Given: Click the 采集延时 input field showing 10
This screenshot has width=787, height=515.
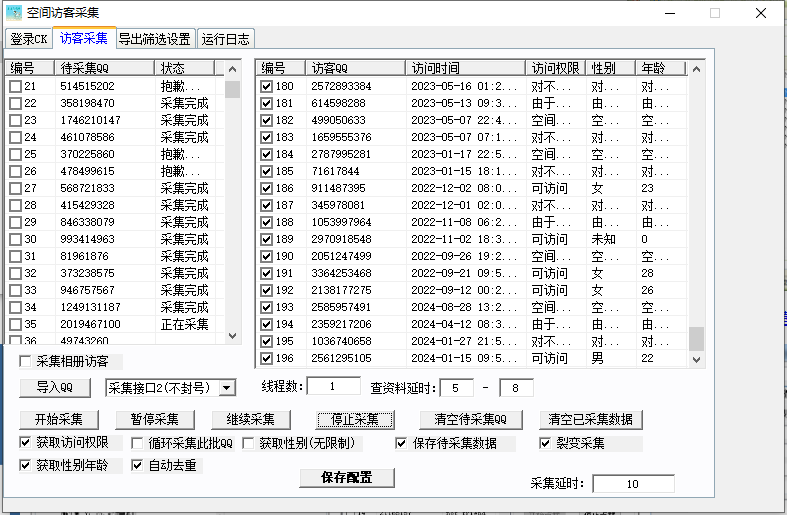Looking at the screenshot, I should click(x=633, y=484).
